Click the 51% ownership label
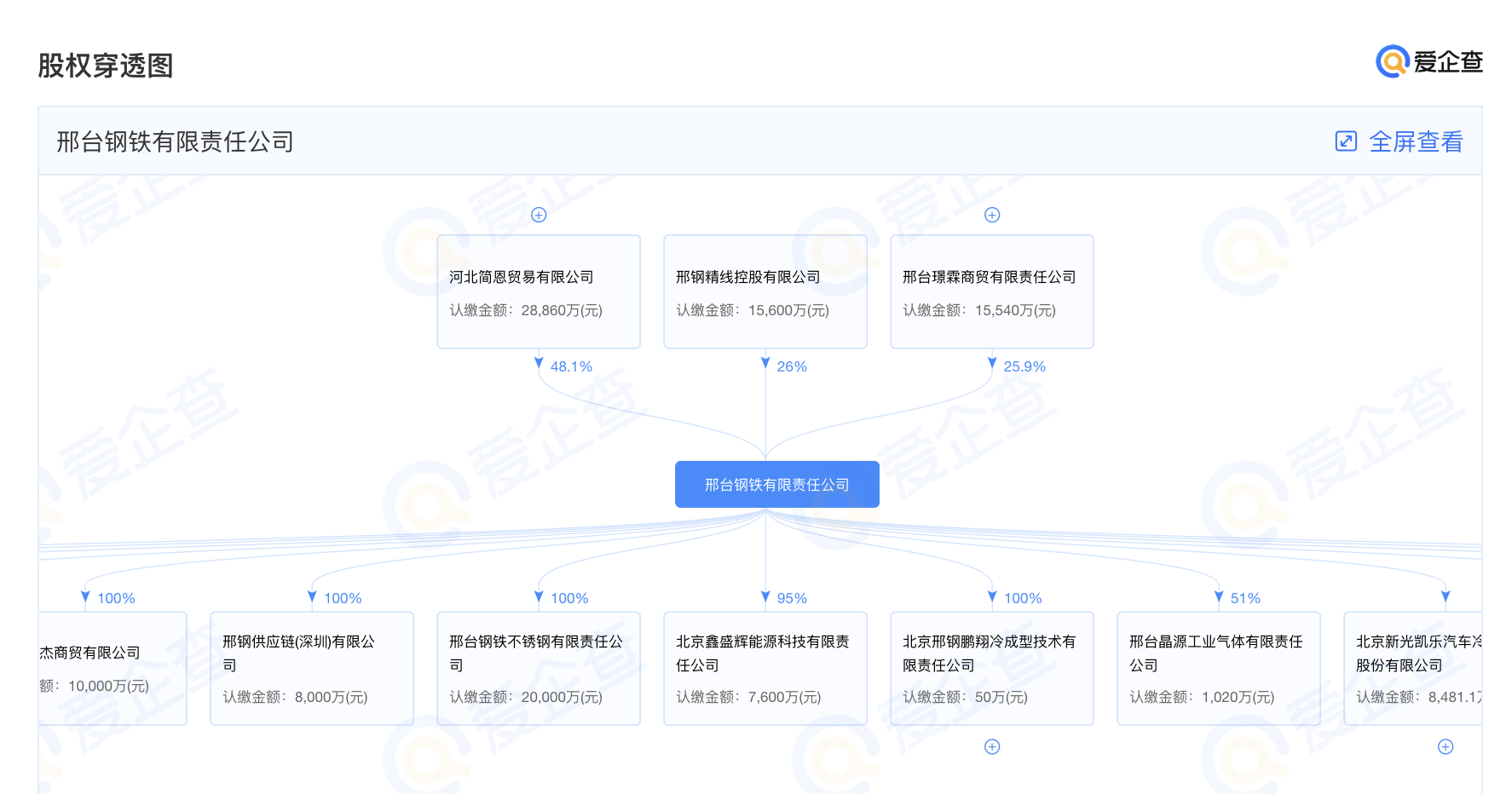1512x794 pixels. coord(1245,598)
